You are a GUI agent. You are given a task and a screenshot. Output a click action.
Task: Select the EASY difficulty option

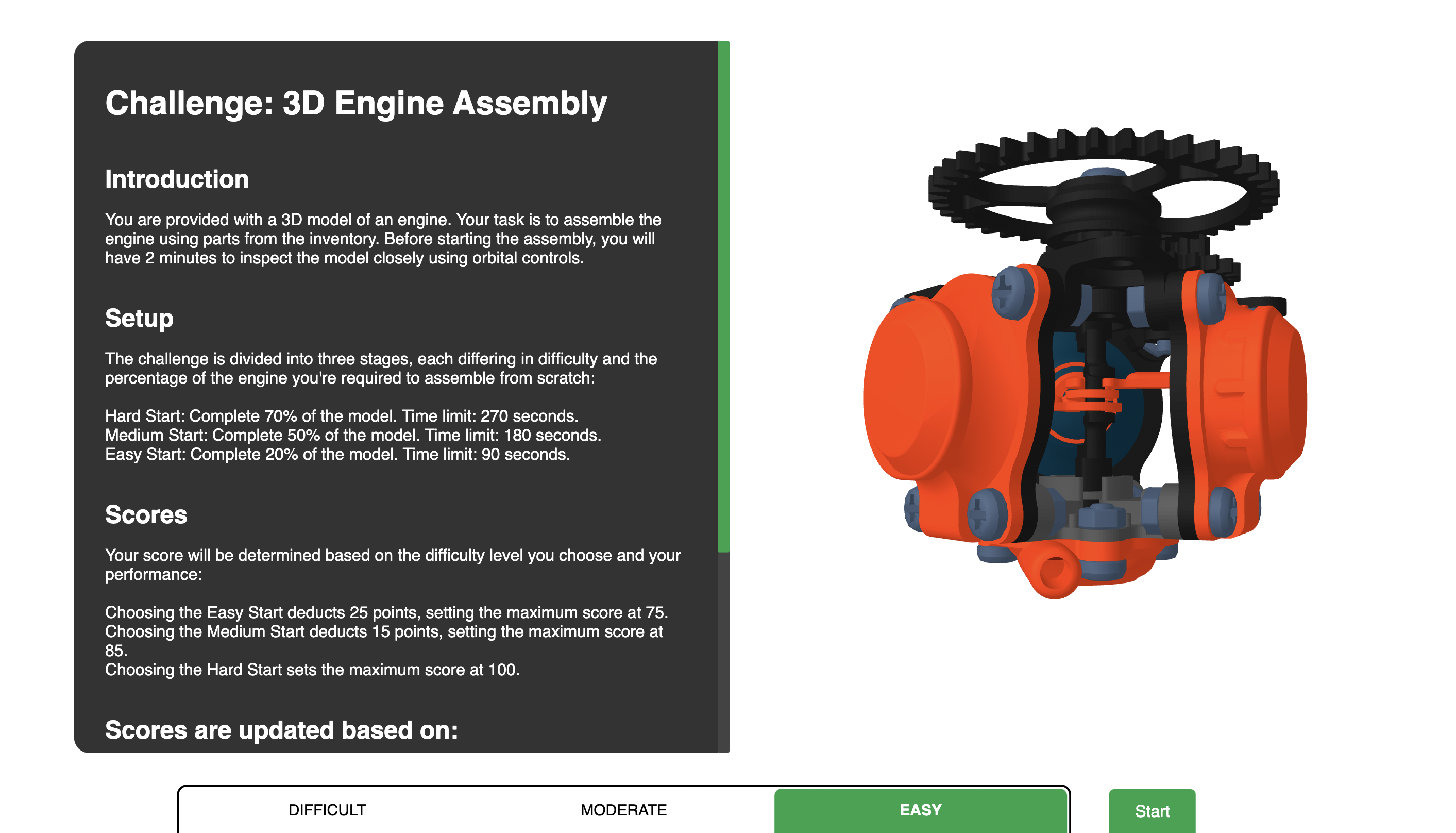[920, 809]
